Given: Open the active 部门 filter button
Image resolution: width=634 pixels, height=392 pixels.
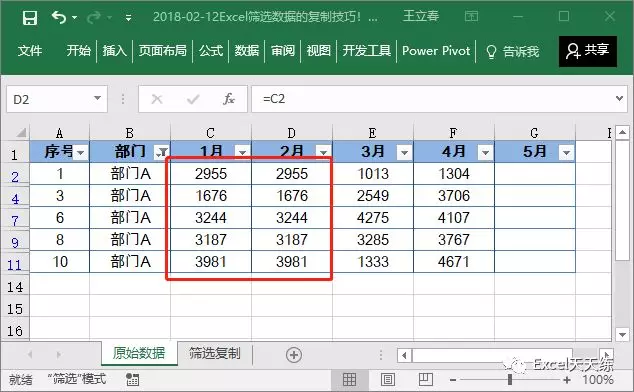Looking at the screenshot, I should 162,153.
